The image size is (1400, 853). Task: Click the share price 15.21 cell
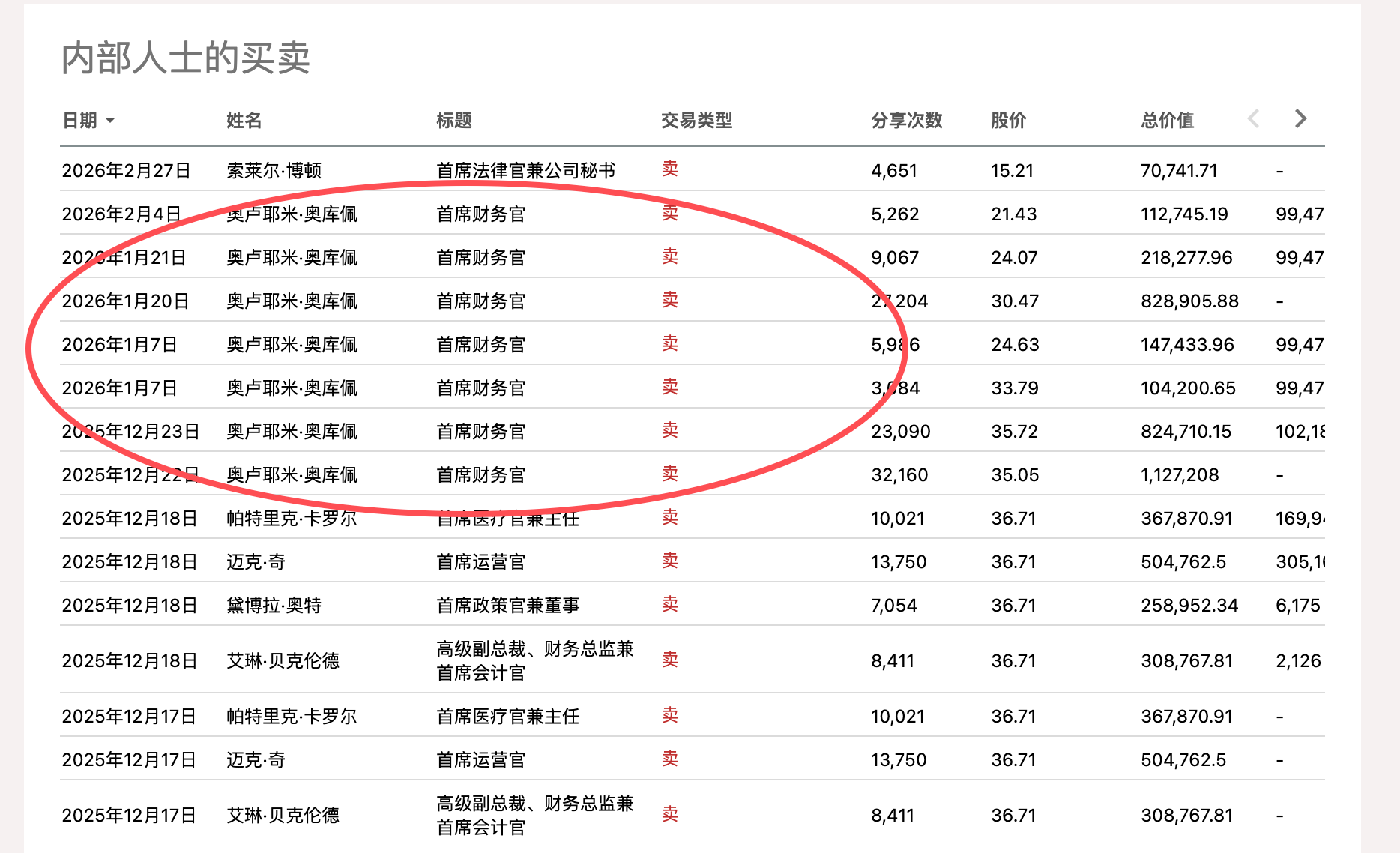(x=1012, y=171)
